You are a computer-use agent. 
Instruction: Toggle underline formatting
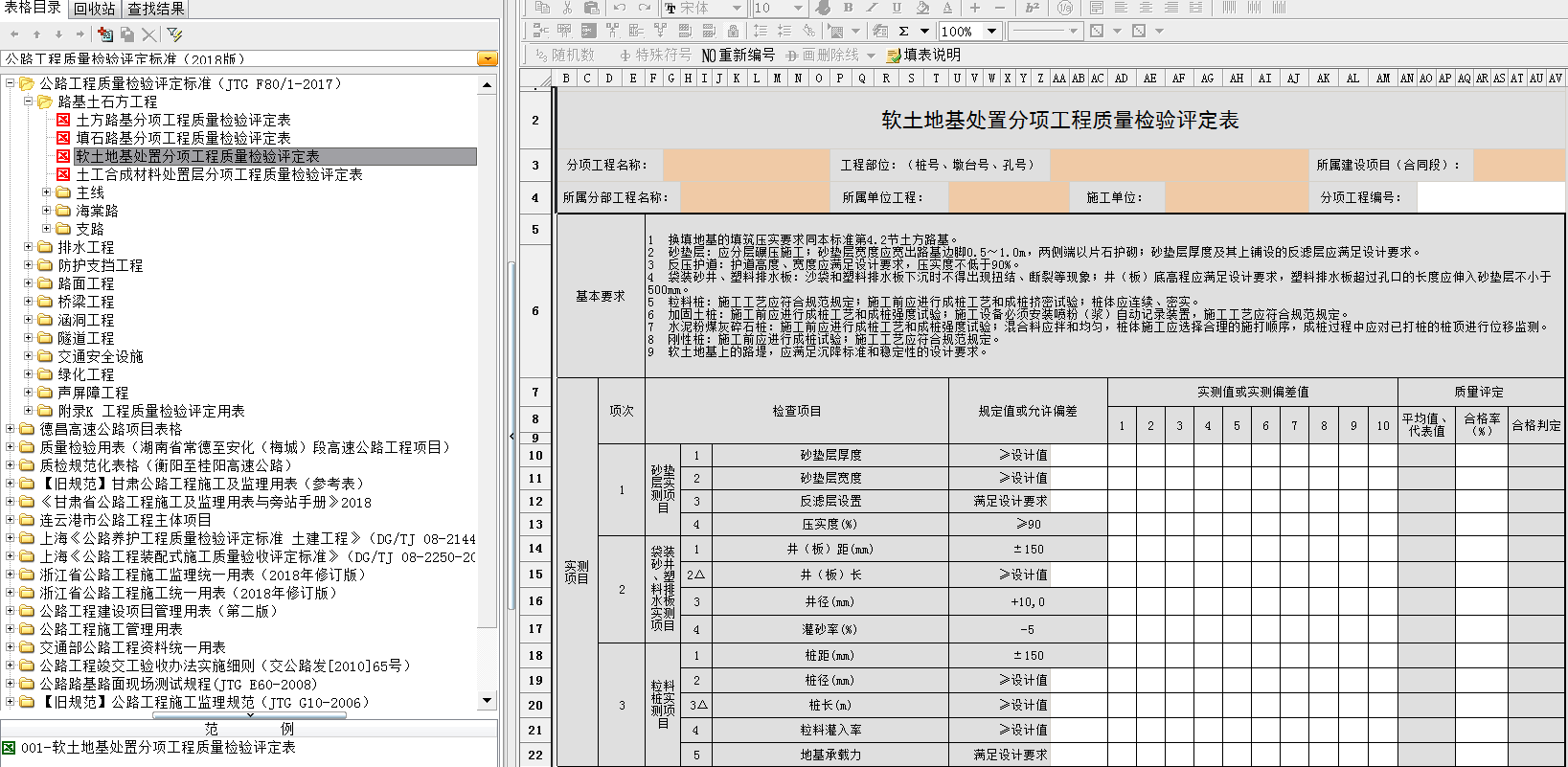pos(897,8)
